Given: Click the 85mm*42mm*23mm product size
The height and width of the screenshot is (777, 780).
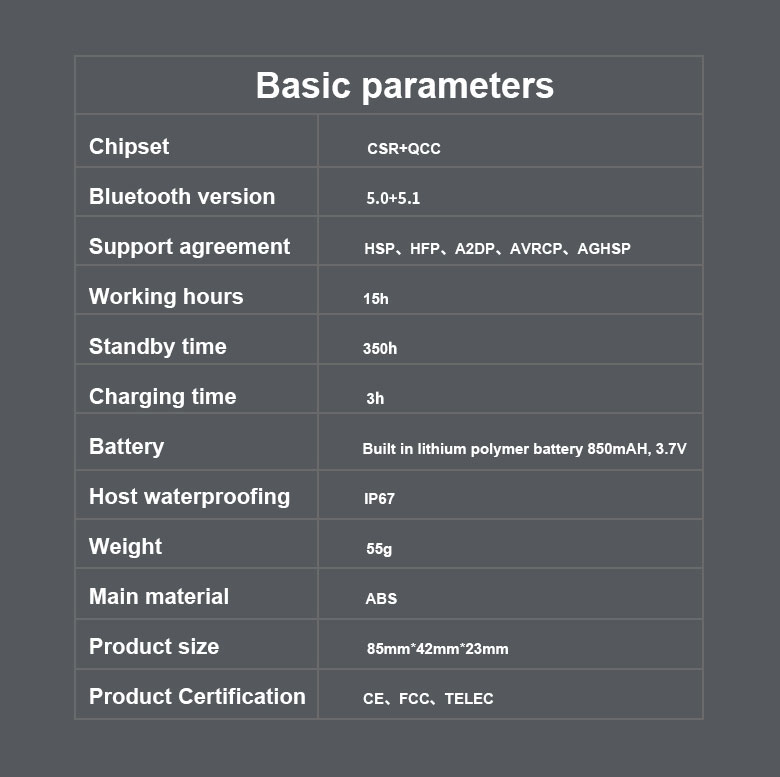Looking at the screenshot, I should pos(438,649).
